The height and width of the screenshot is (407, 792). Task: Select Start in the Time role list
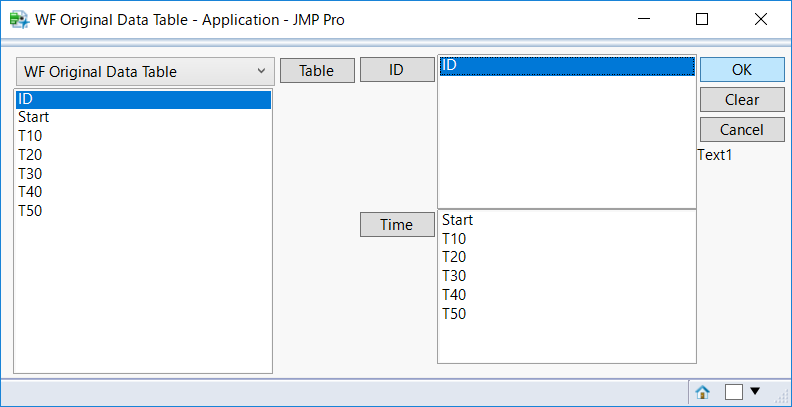click(x=567, y=220)
